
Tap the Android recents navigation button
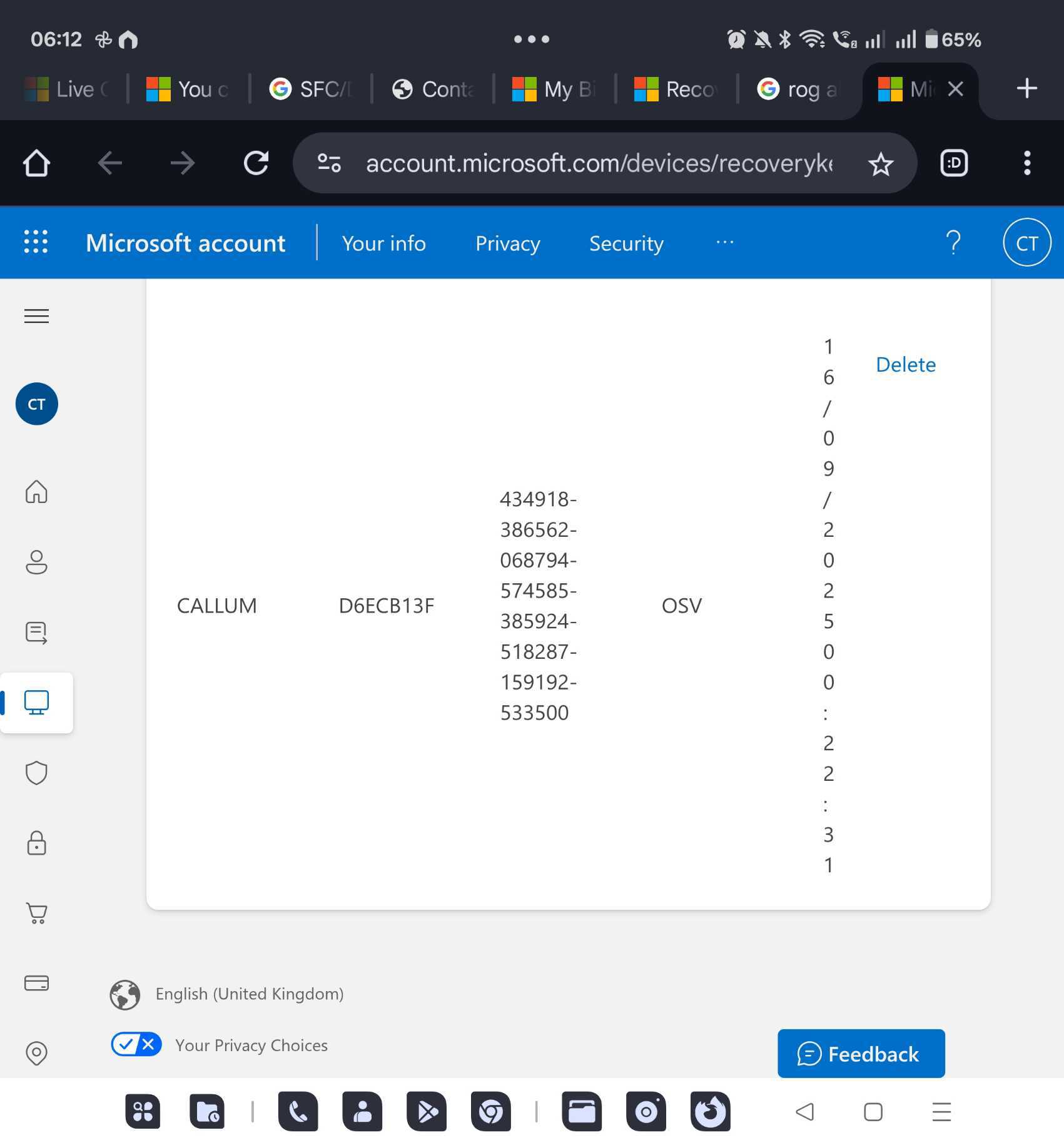click(941, 1112)
